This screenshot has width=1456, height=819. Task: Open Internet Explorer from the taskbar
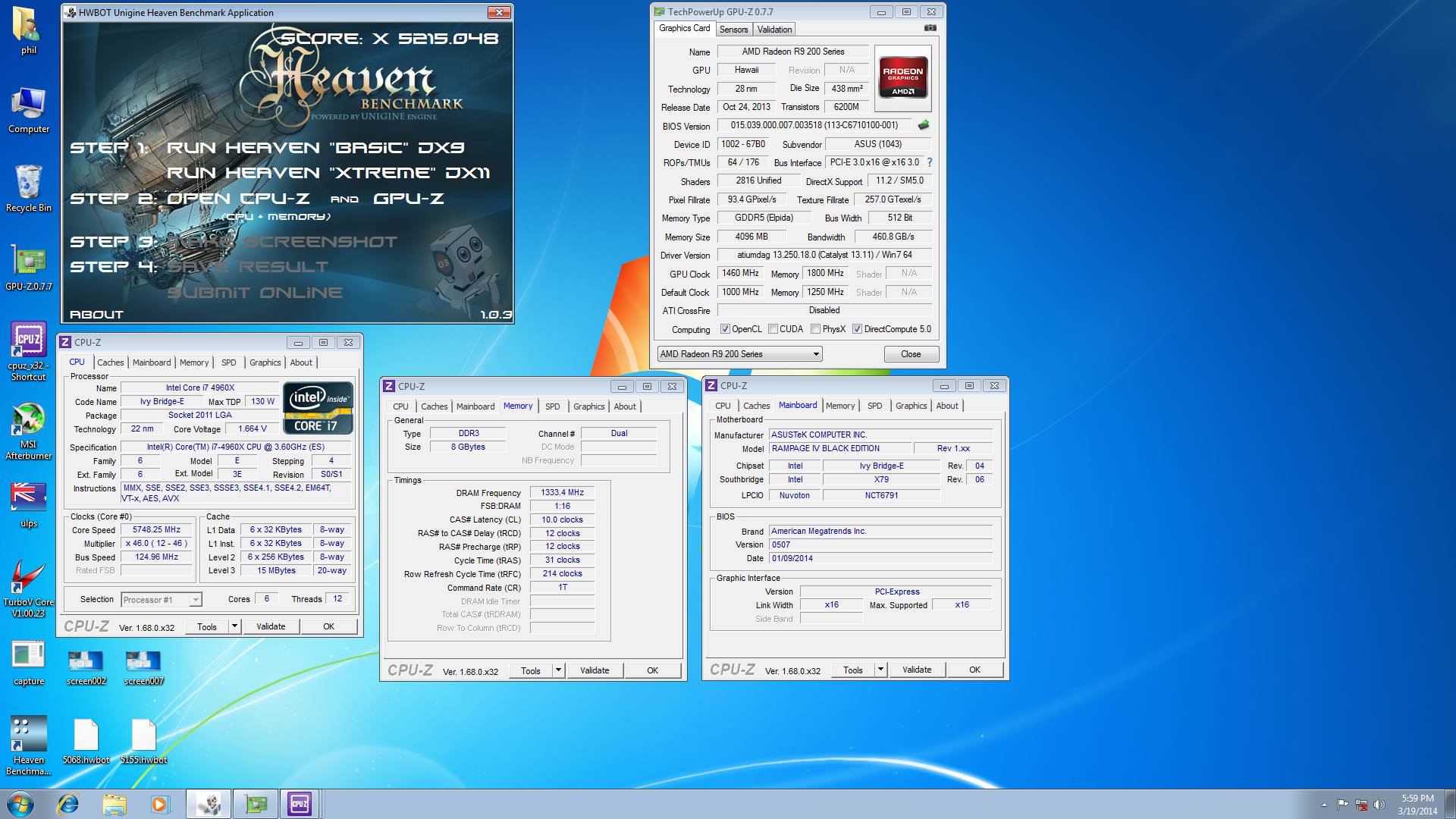point(68,804)
